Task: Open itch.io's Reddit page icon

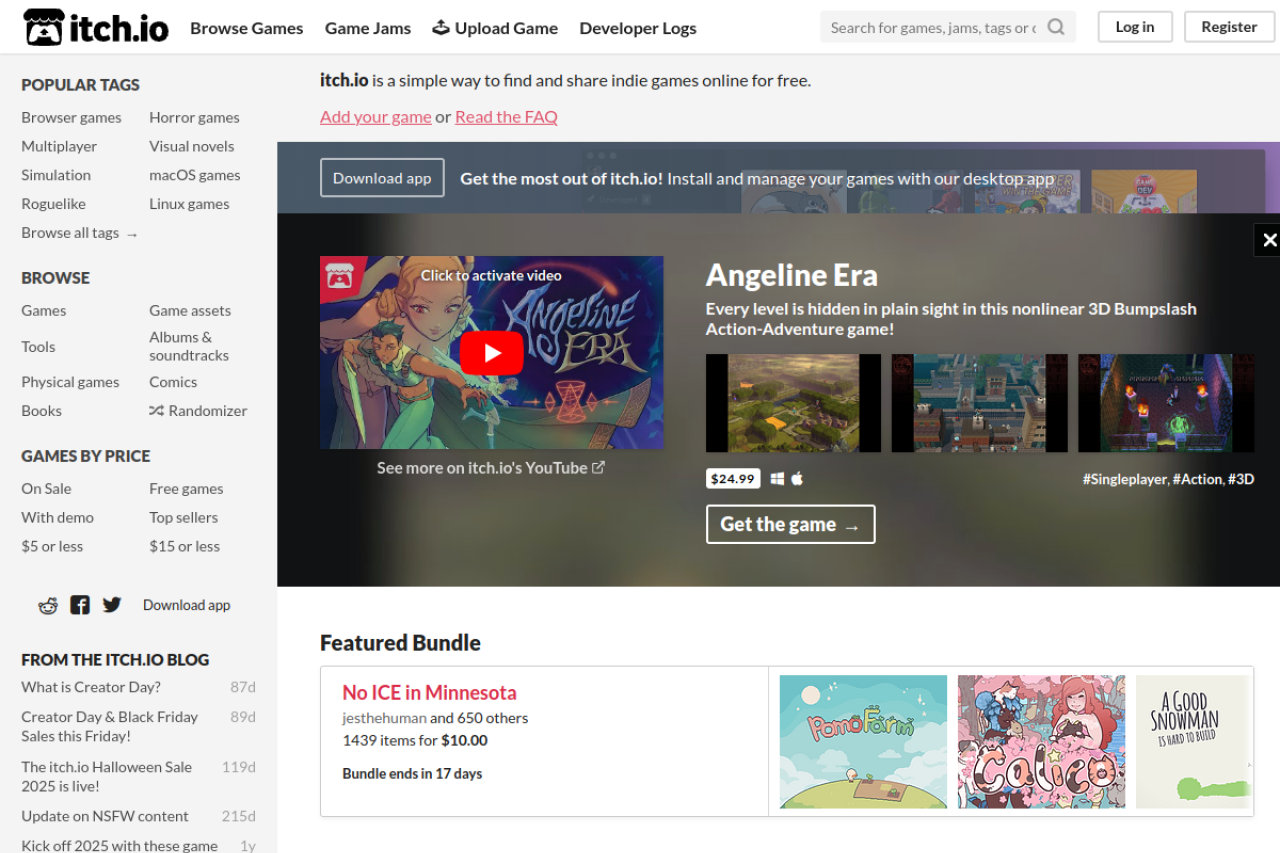Action: 48,605
